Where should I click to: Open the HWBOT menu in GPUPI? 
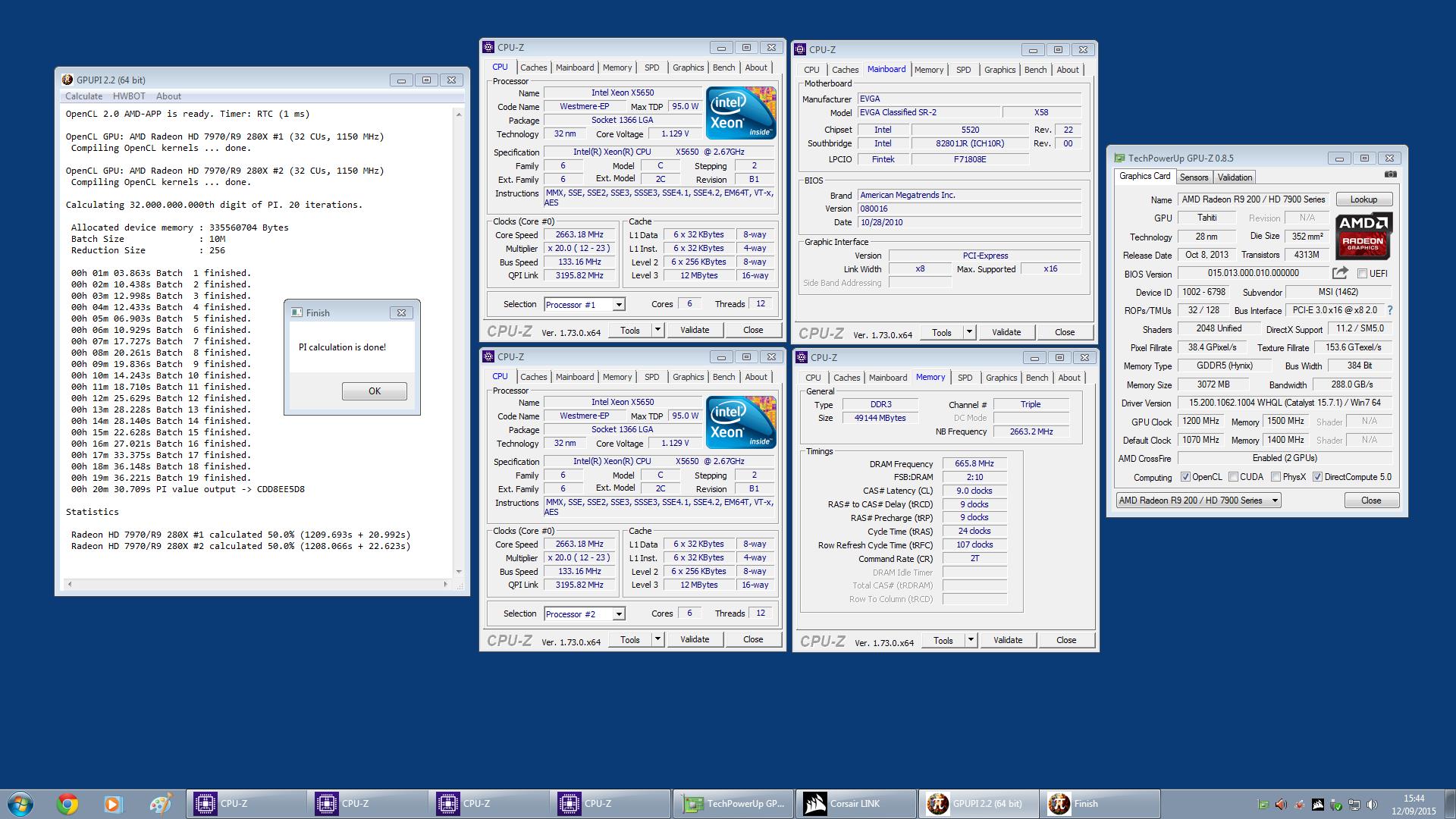(129, 96)
